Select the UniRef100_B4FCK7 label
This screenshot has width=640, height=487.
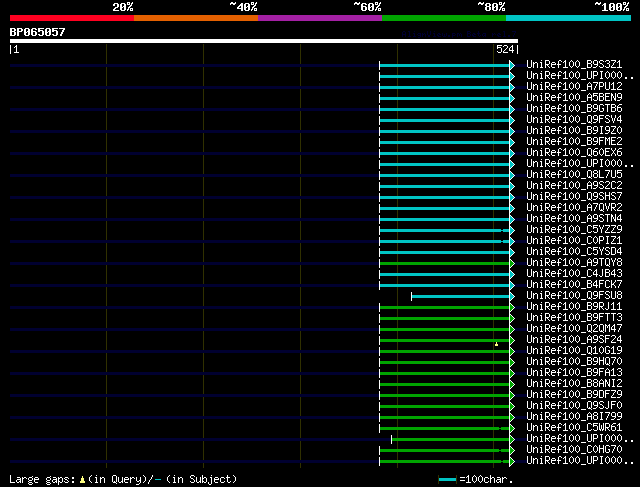coord(574,285)
